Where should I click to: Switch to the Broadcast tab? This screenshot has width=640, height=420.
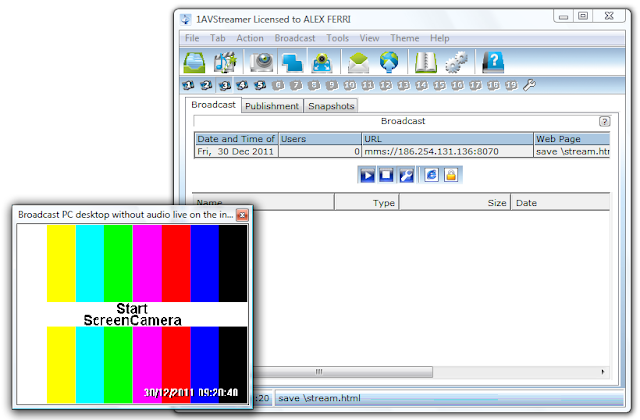pos(213,105)
